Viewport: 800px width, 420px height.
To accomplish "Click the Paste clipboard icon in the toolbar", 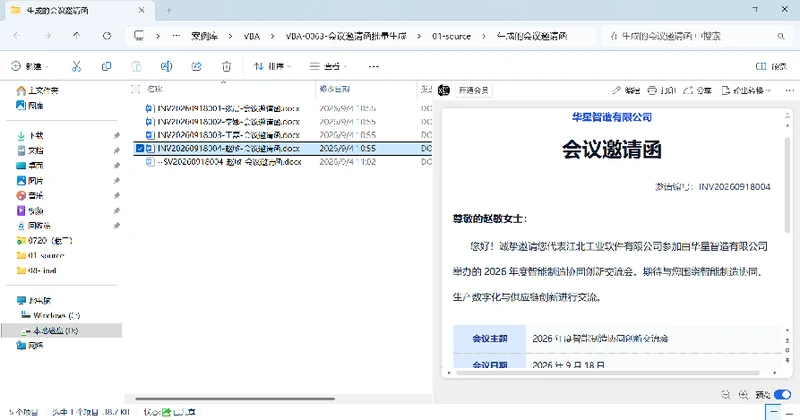I will point(136,66).
